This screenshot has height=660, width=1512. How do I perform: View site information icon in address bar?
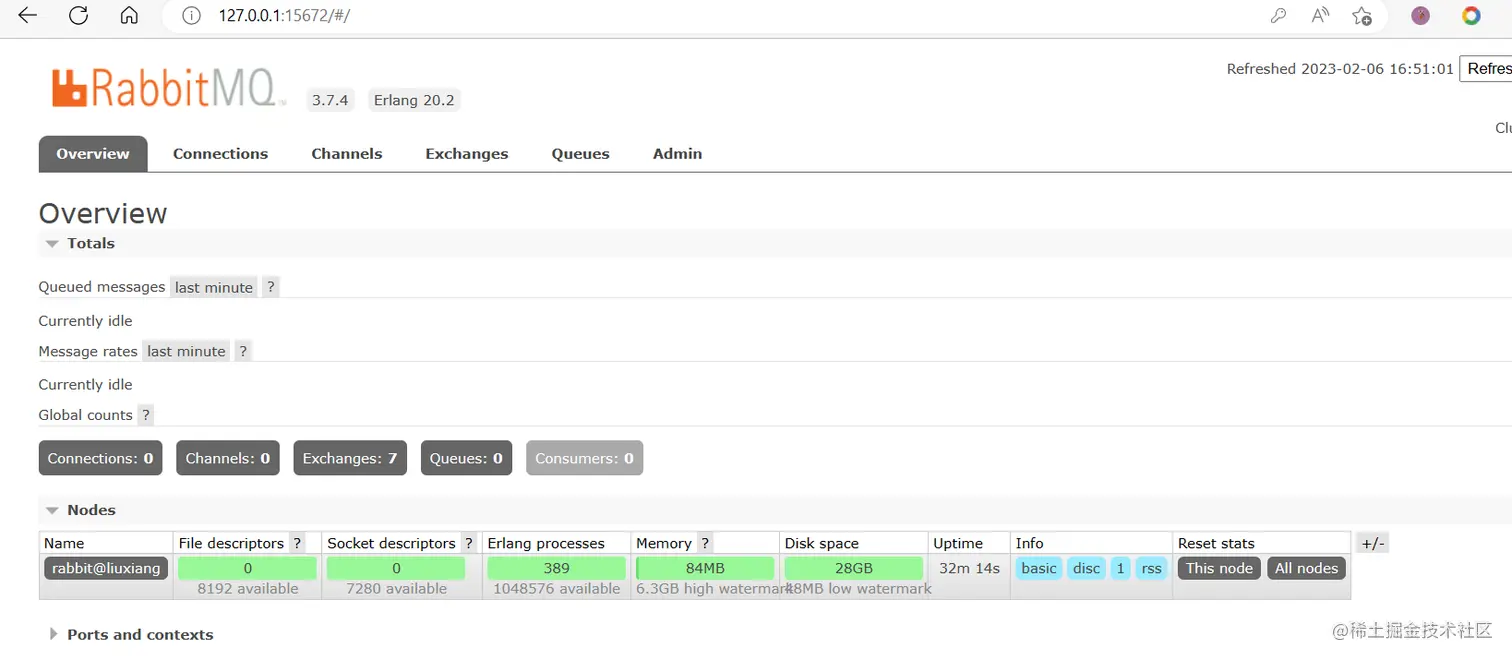[x=193, y=15]
